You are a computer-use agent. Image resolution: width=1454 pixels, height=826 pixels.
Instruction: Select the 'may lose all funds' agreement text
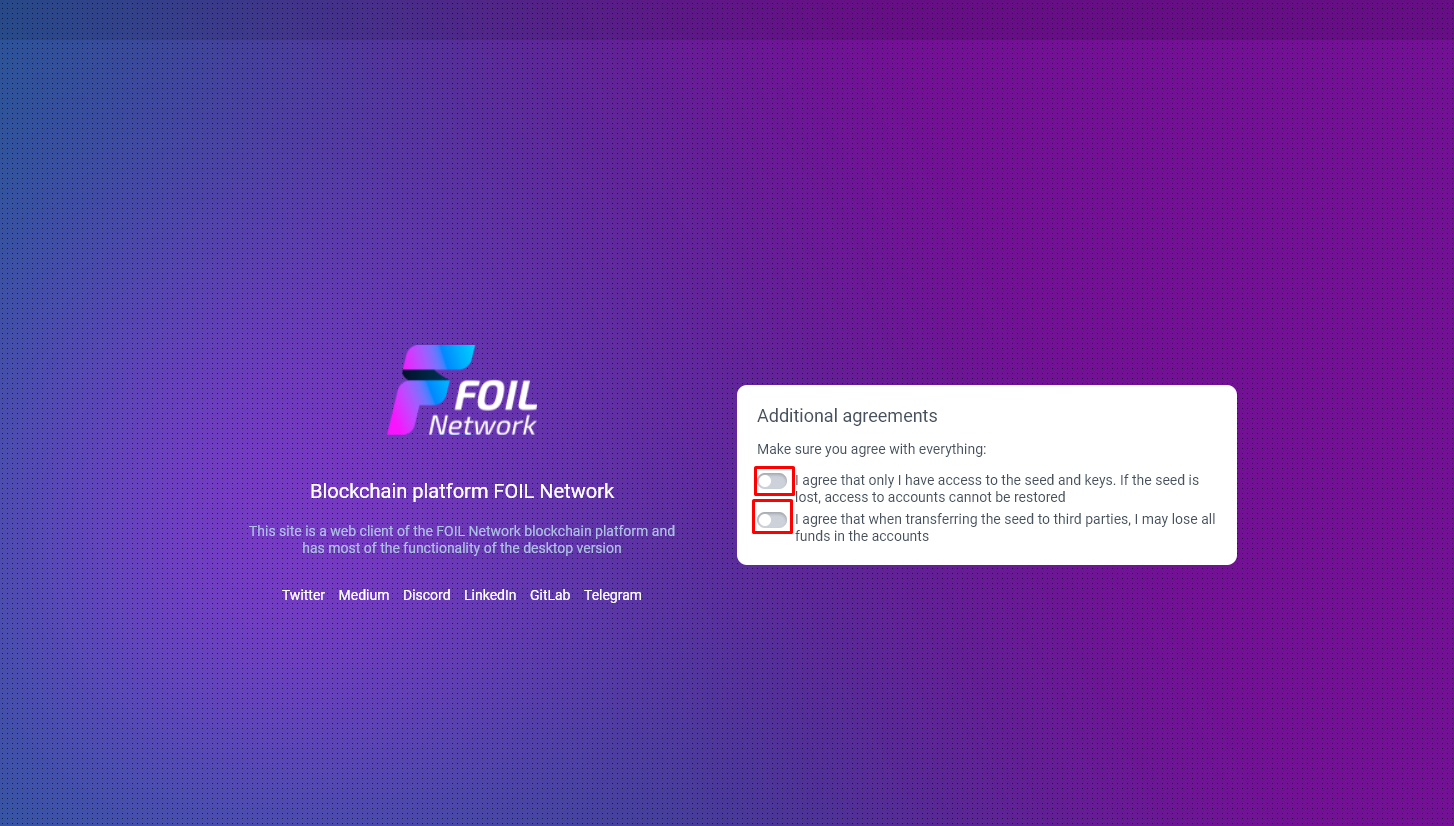1005,527
